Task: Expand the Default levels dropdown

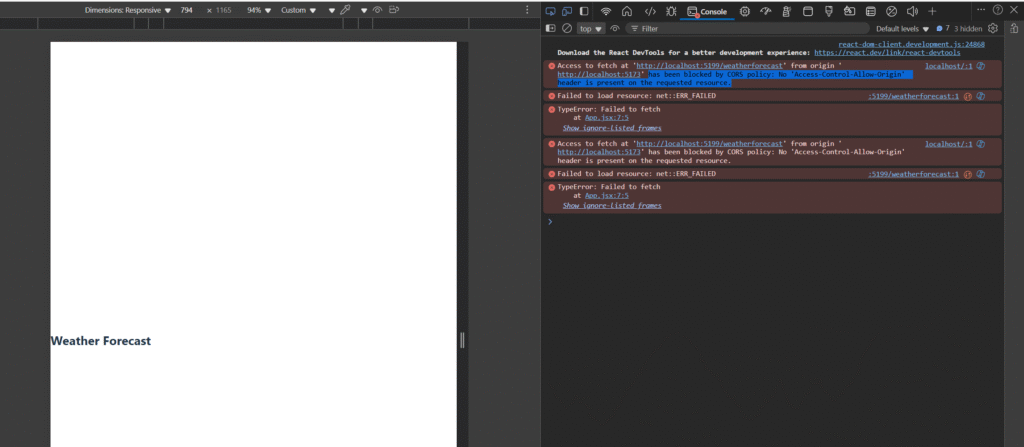Action: (x=903, y=29)
